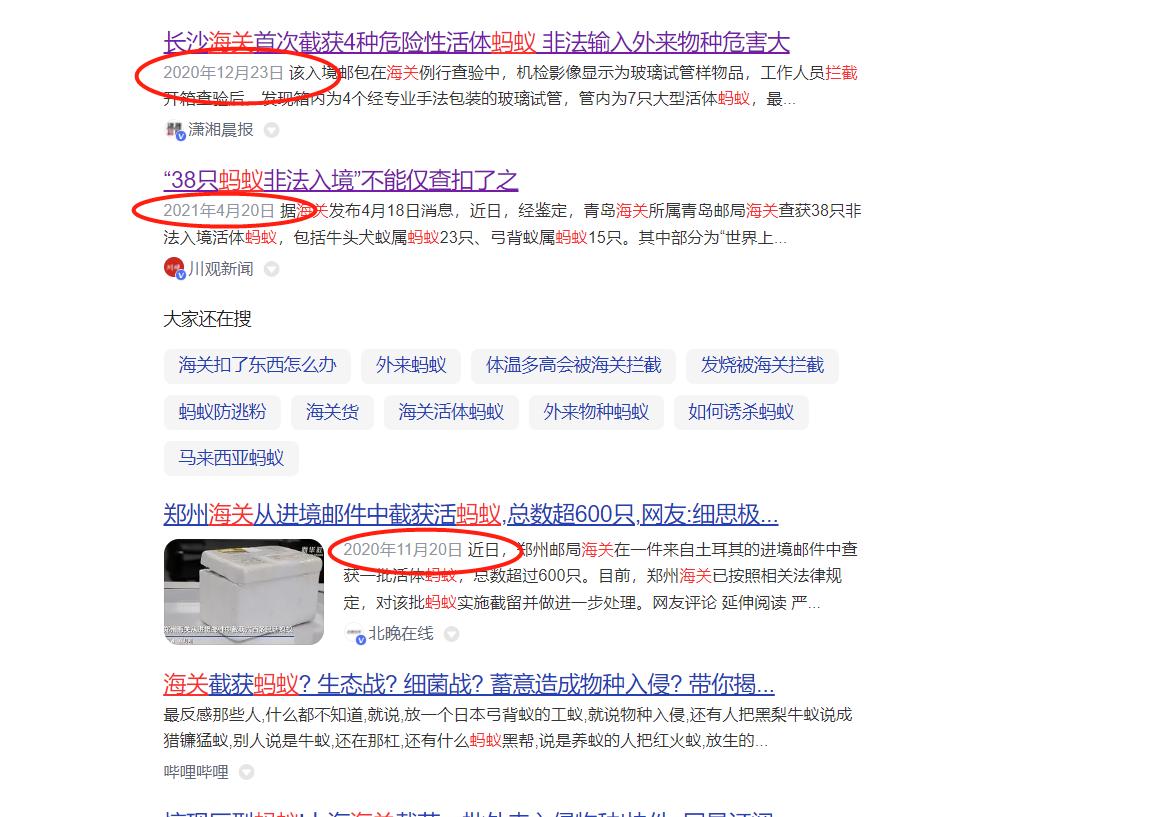Open the dropdown arrow beside 哔哩哔哩
Viewport: 1162px width, 817px height.
point(245,771)
